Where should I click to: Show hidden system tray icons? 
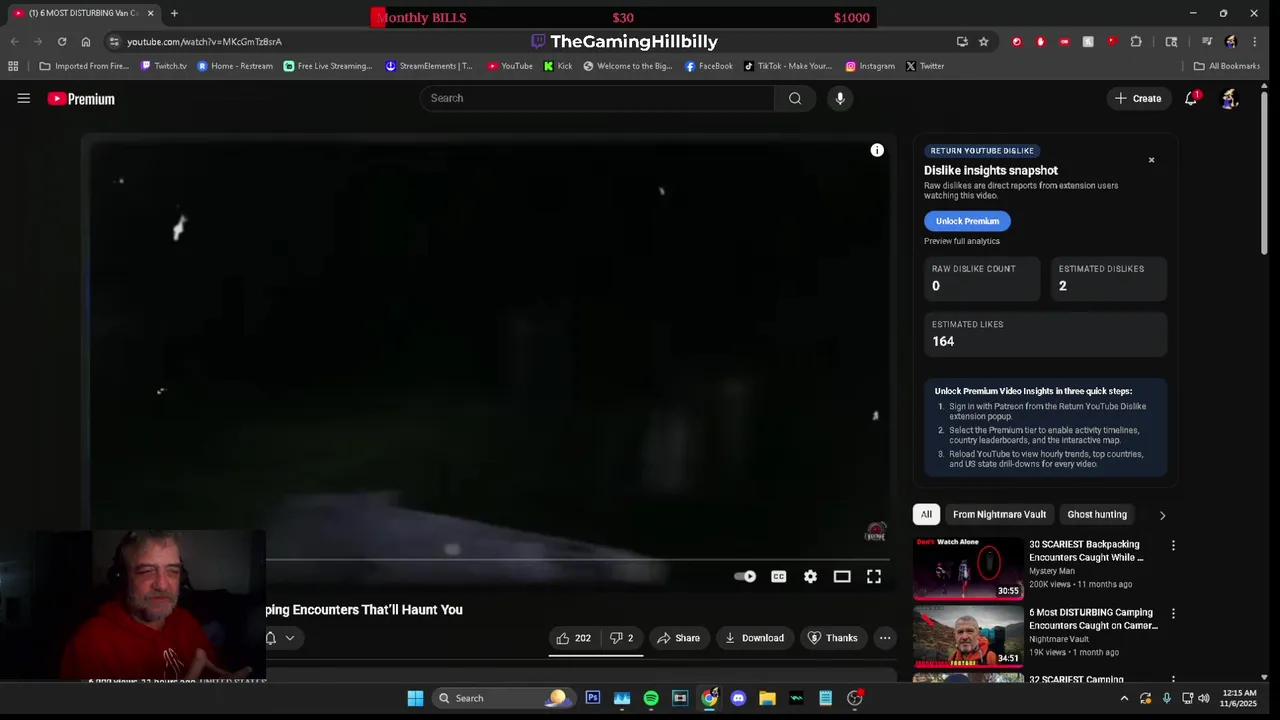(x=1124, y=698)
